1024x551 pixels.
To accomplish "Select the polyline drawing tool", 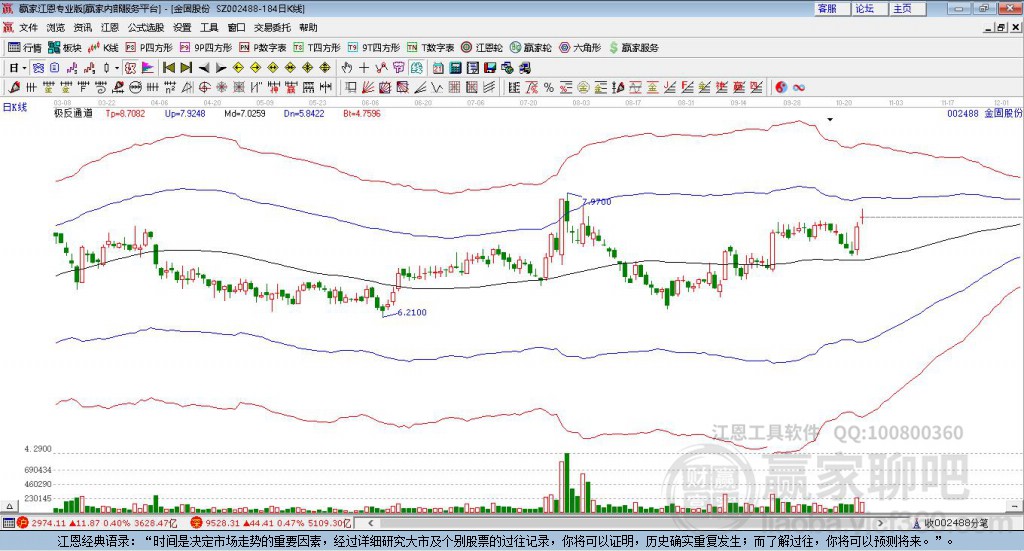I will 381,68.
